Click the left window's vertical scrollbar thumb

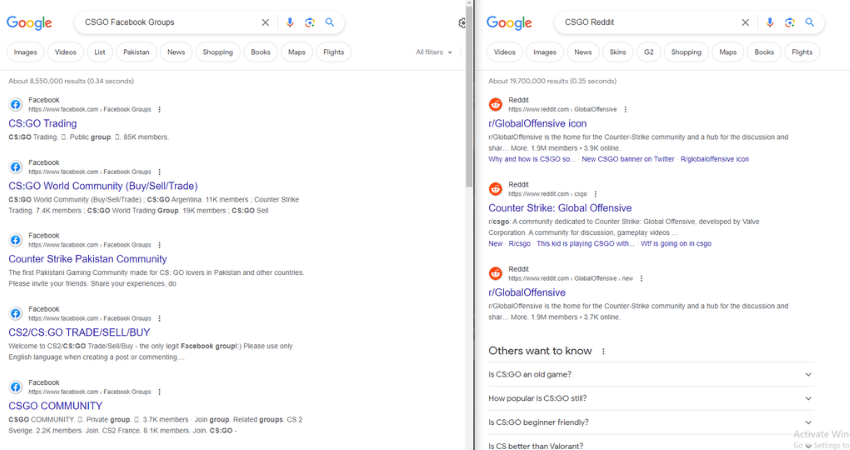(469, 97)
